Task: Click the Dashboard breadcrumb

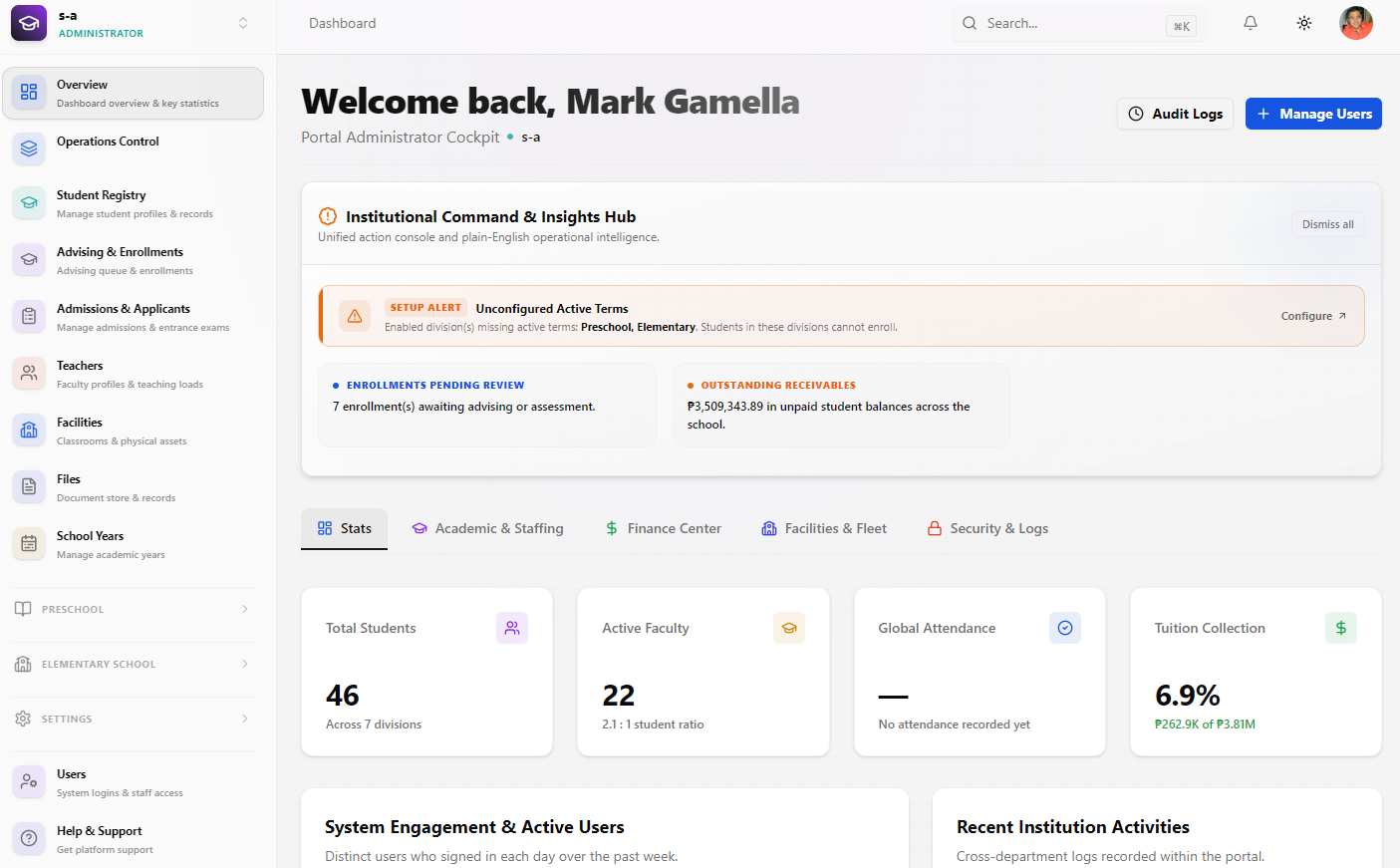Action: [x=343, y=23]
